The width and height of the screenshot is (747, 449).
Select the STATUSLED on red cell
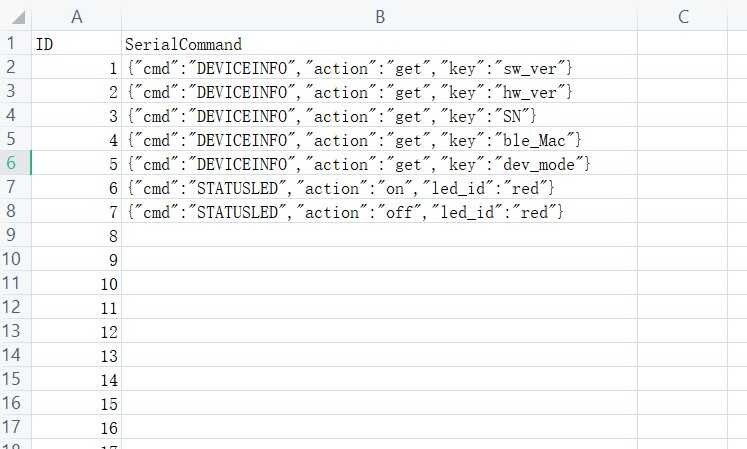[380, 187]
